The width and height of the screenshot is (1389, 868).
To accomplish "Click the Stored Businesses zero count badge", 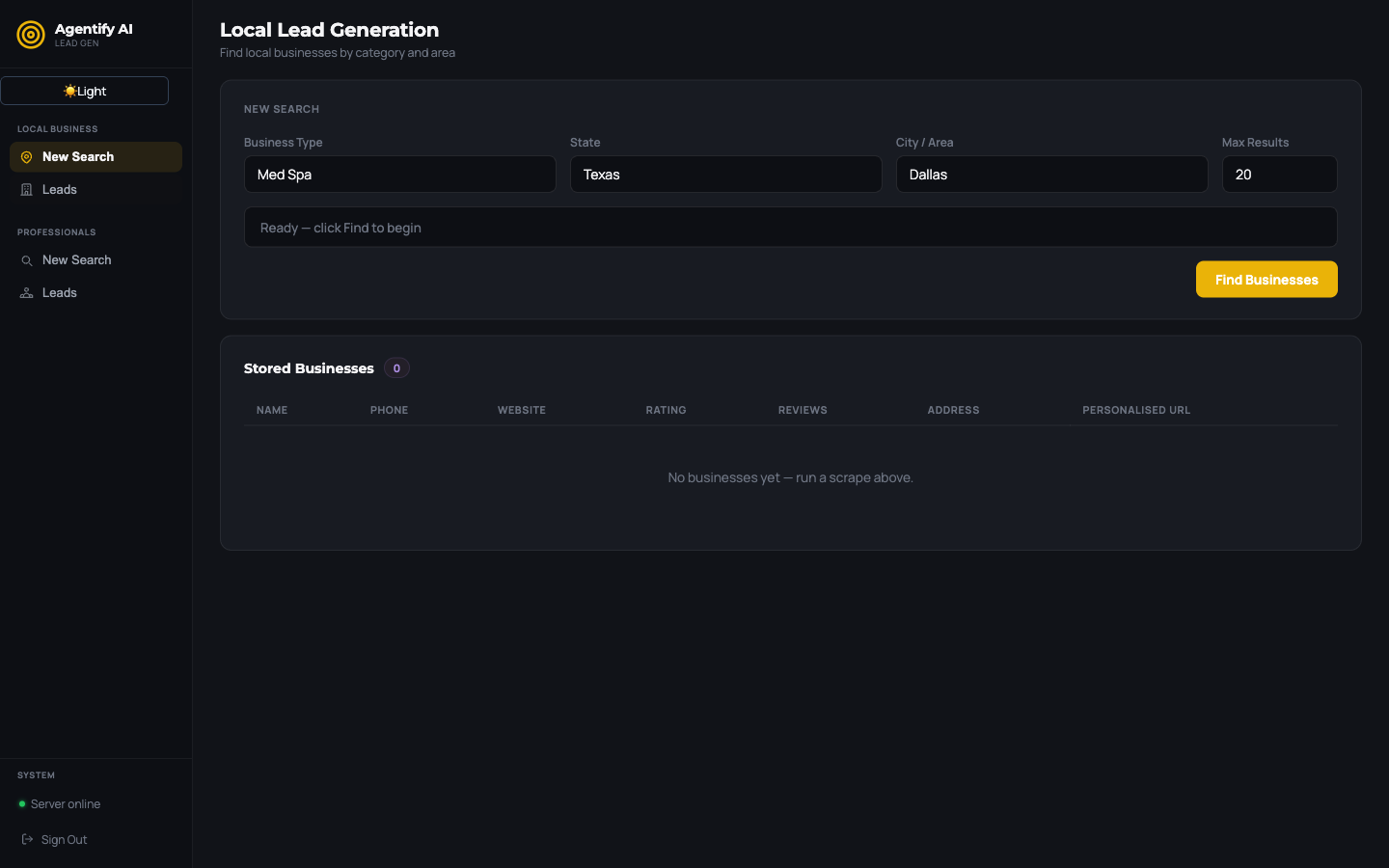I will (396, 367).
